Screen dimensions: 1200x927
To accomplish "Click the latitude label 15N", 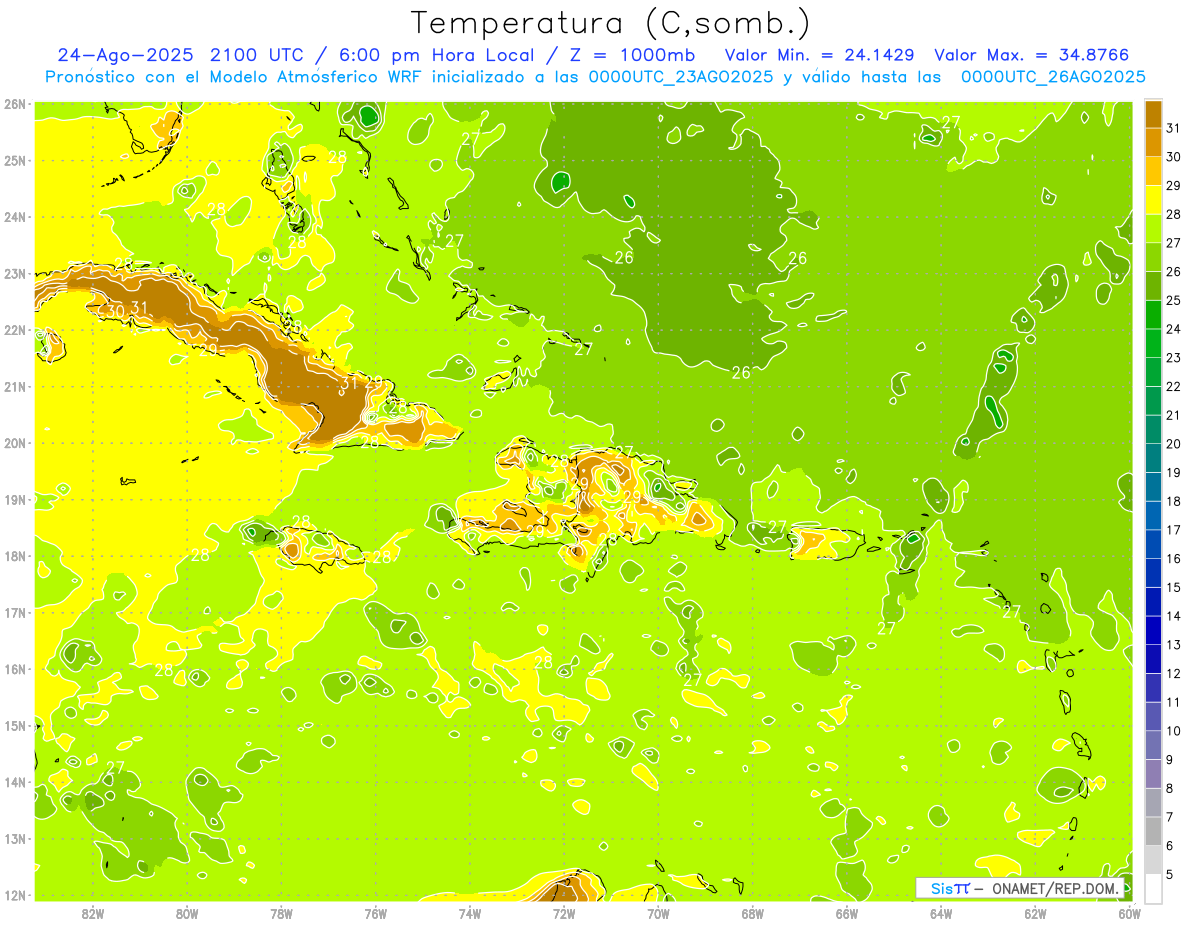I will (15, 725).
